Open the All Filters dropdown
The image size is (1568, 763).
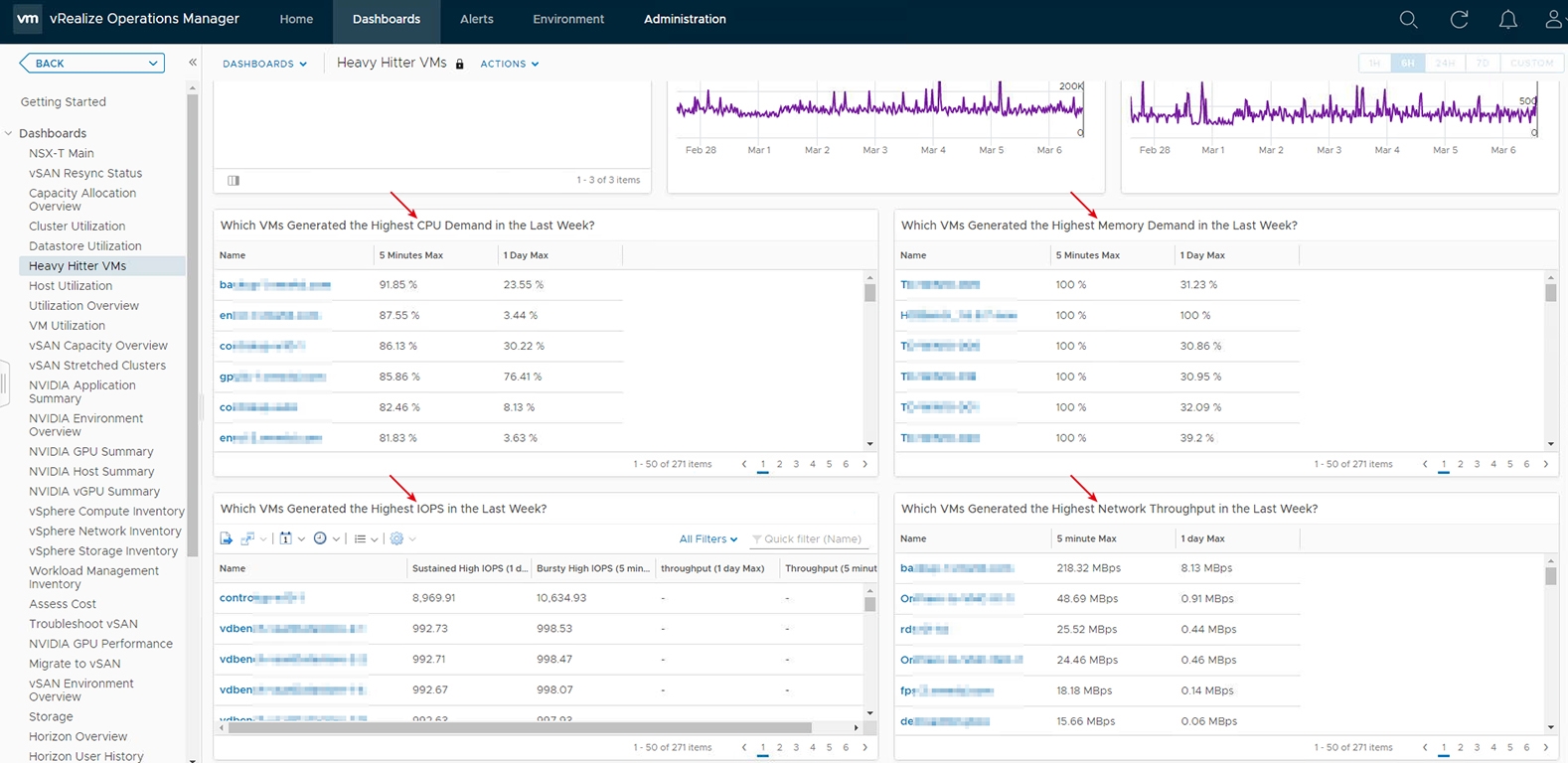pos(708,538)
